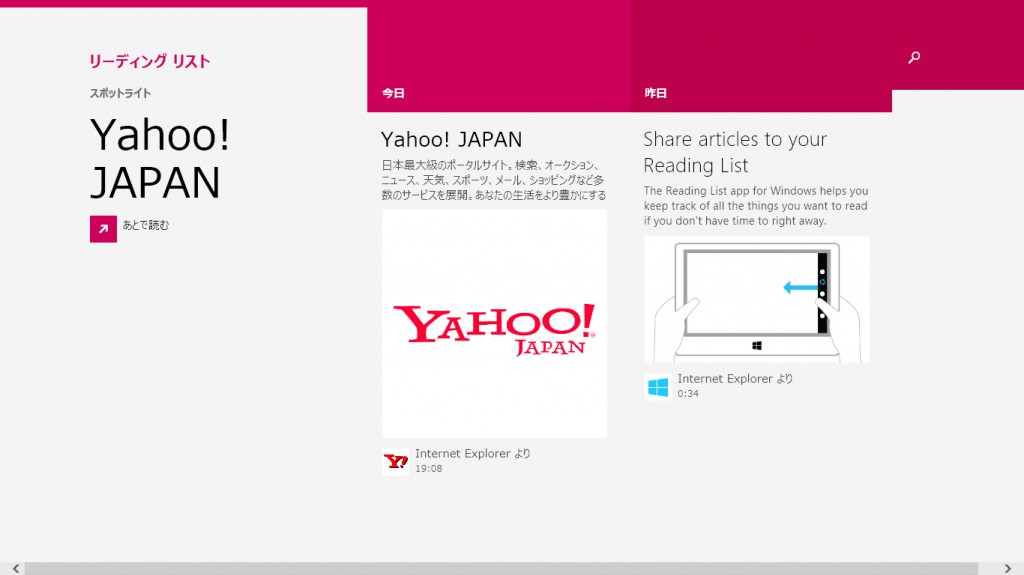Click the Windows logo favicon icon

click(x=658, y=387)
